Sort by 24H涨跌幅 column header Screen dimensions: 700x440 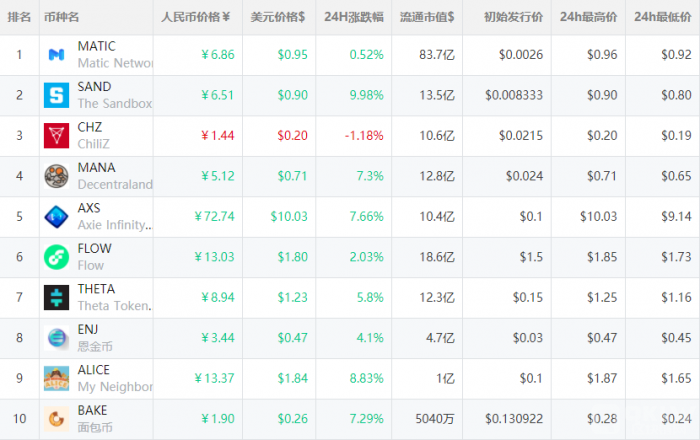(354, 17)
